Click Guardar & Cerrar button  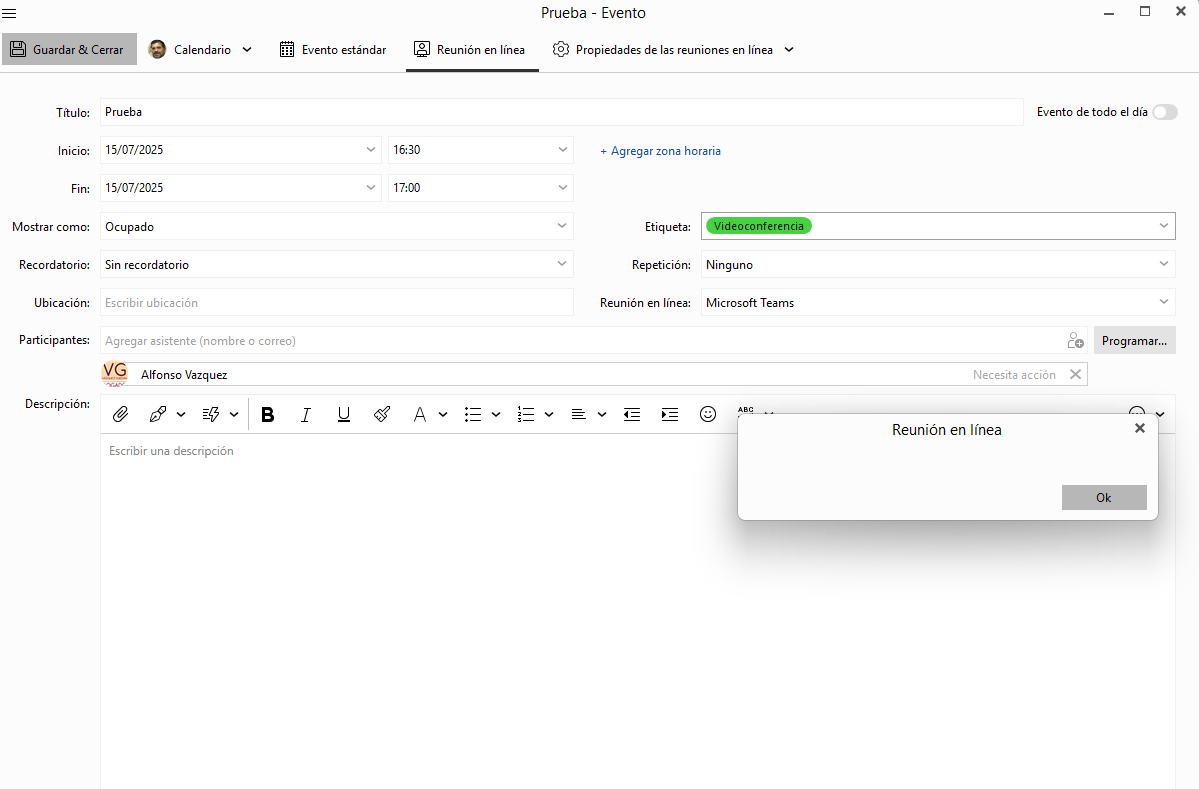(x=70, y=49)
